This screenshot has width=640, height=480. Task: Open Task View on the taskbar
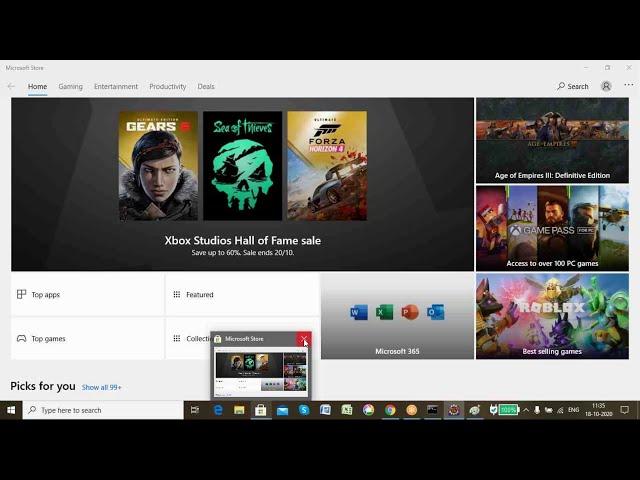pyautogui.click(x=195, y=410)
